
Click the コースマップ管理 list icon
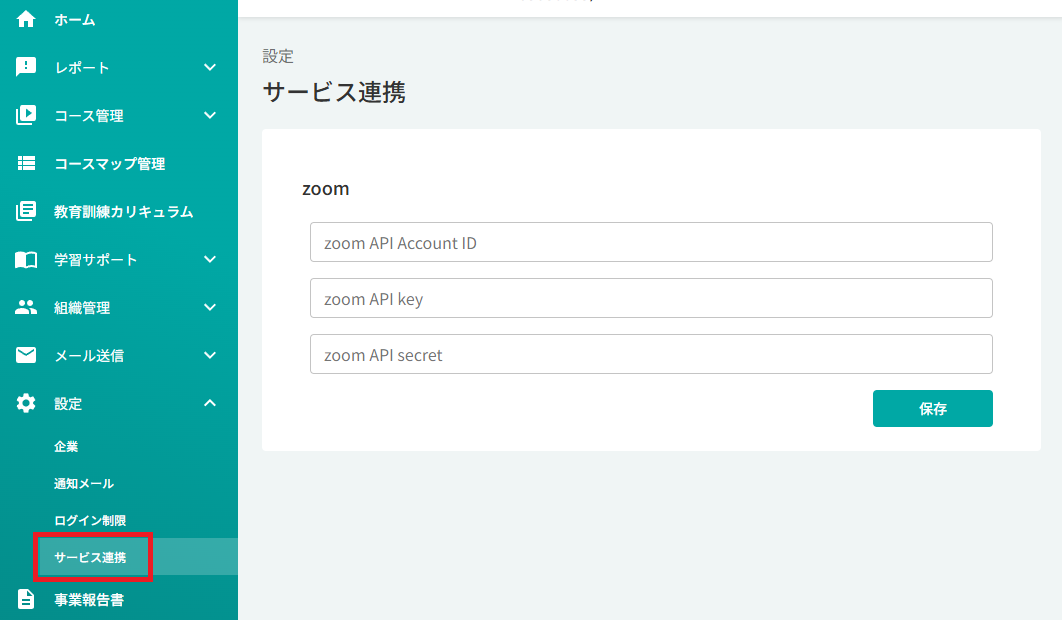[26, 163]
